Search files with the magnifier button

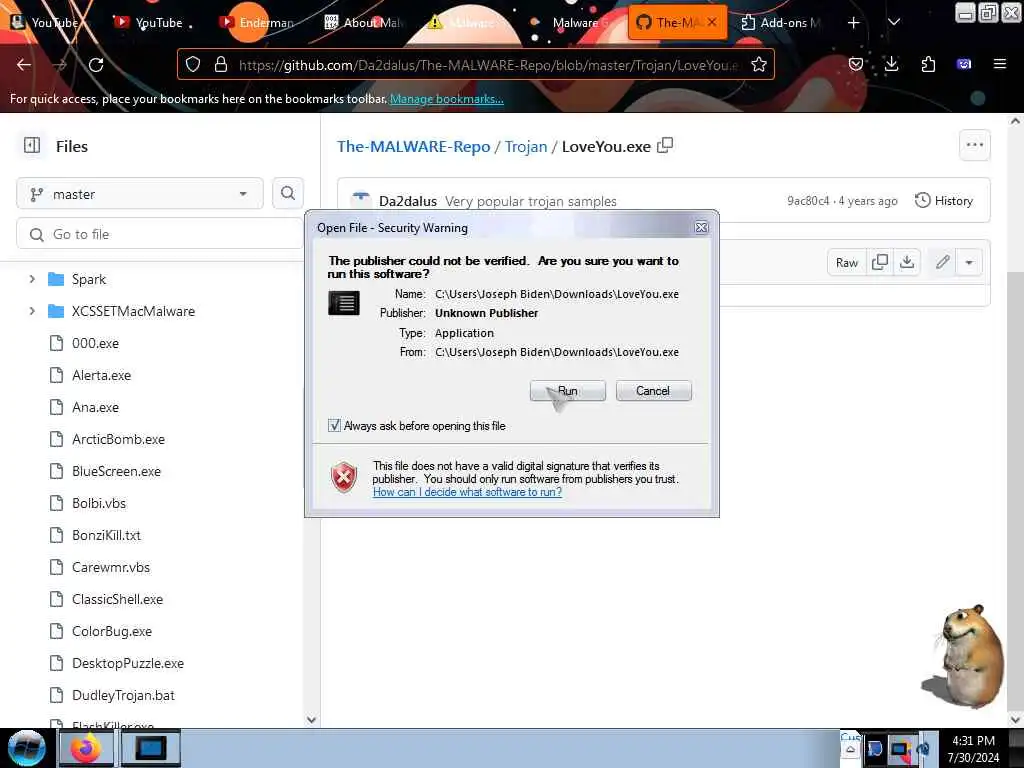click(288, 193)
